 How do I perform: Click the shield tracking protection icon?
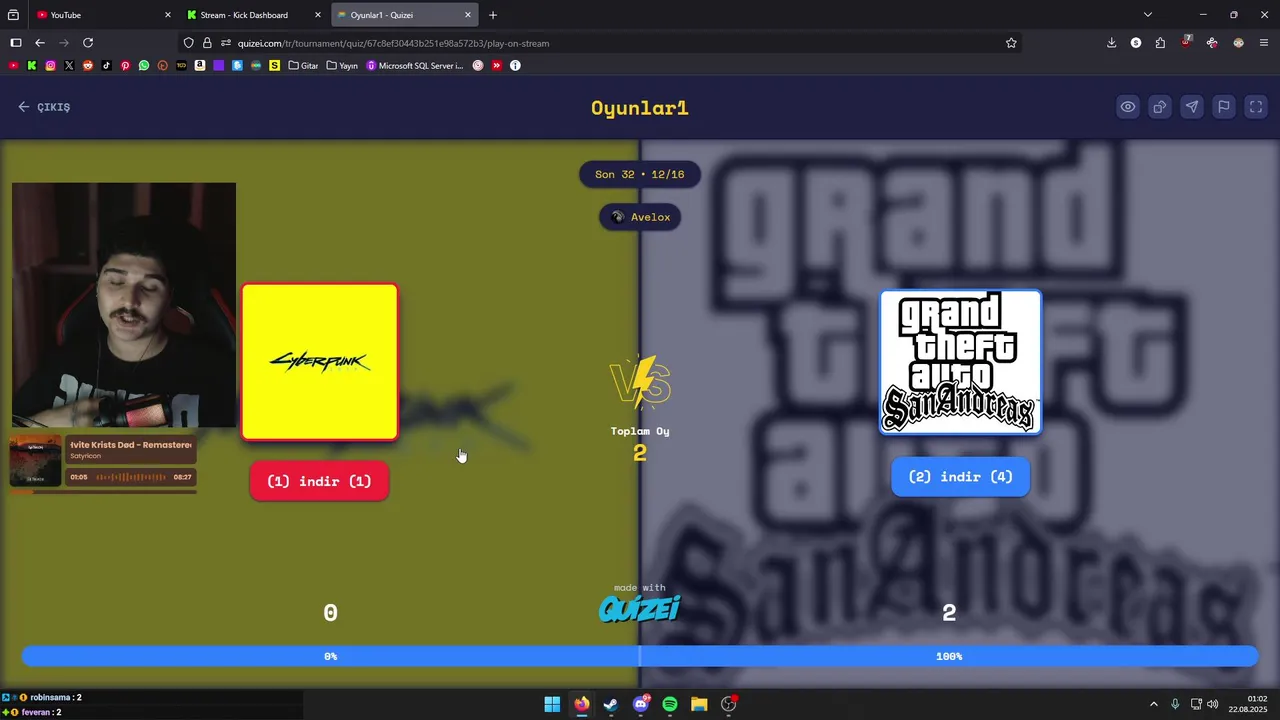click(189, 43)
